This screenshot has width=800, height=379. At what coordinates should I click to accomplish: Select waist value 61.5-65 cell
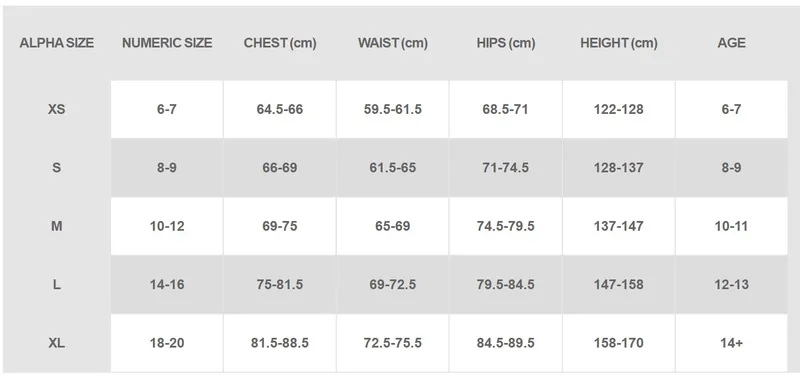point(392,167)
